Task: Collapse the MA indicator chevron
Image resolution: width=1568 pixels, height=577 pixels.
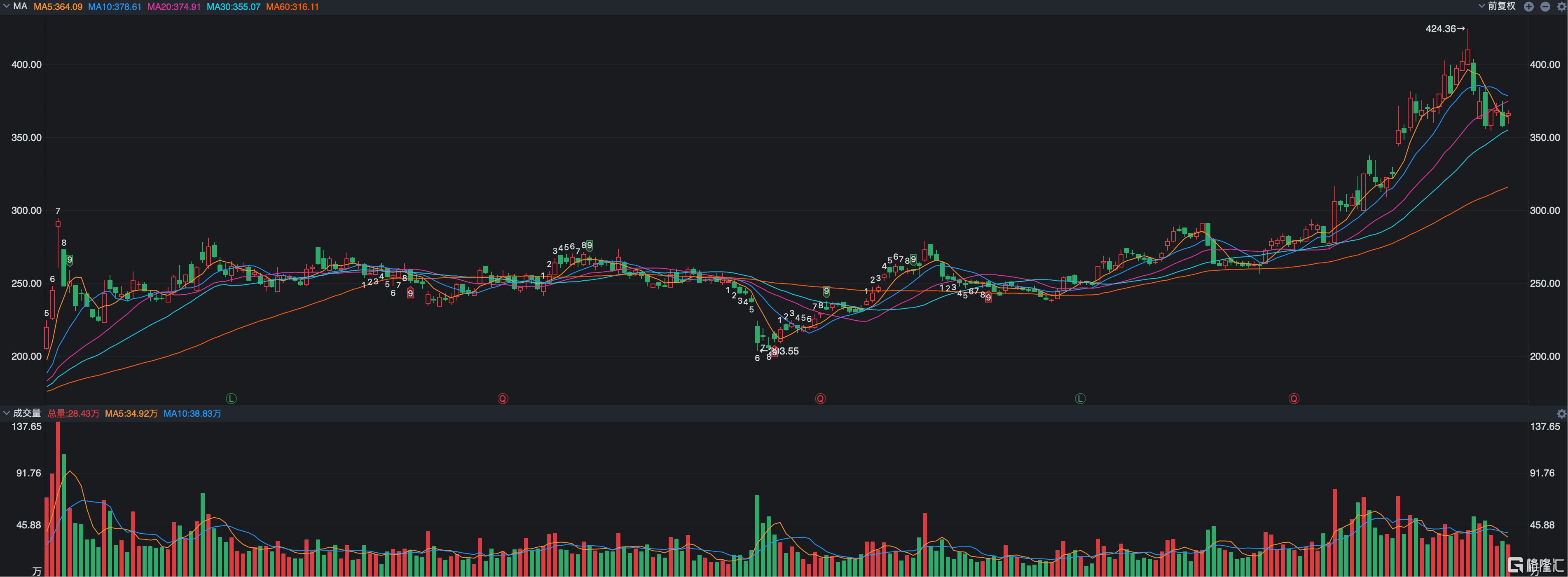Action: (x=6, y=6)
